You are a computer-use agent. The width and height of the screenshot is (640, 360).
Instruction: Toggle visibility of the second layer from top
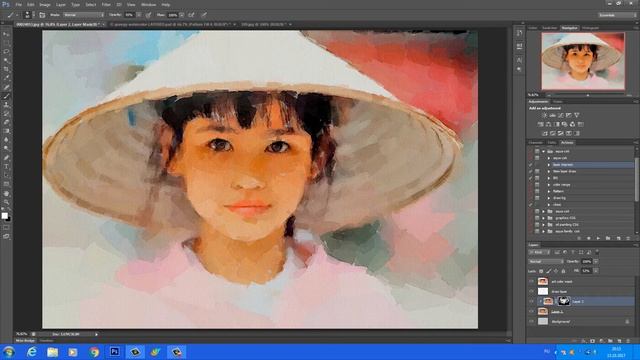531,291
